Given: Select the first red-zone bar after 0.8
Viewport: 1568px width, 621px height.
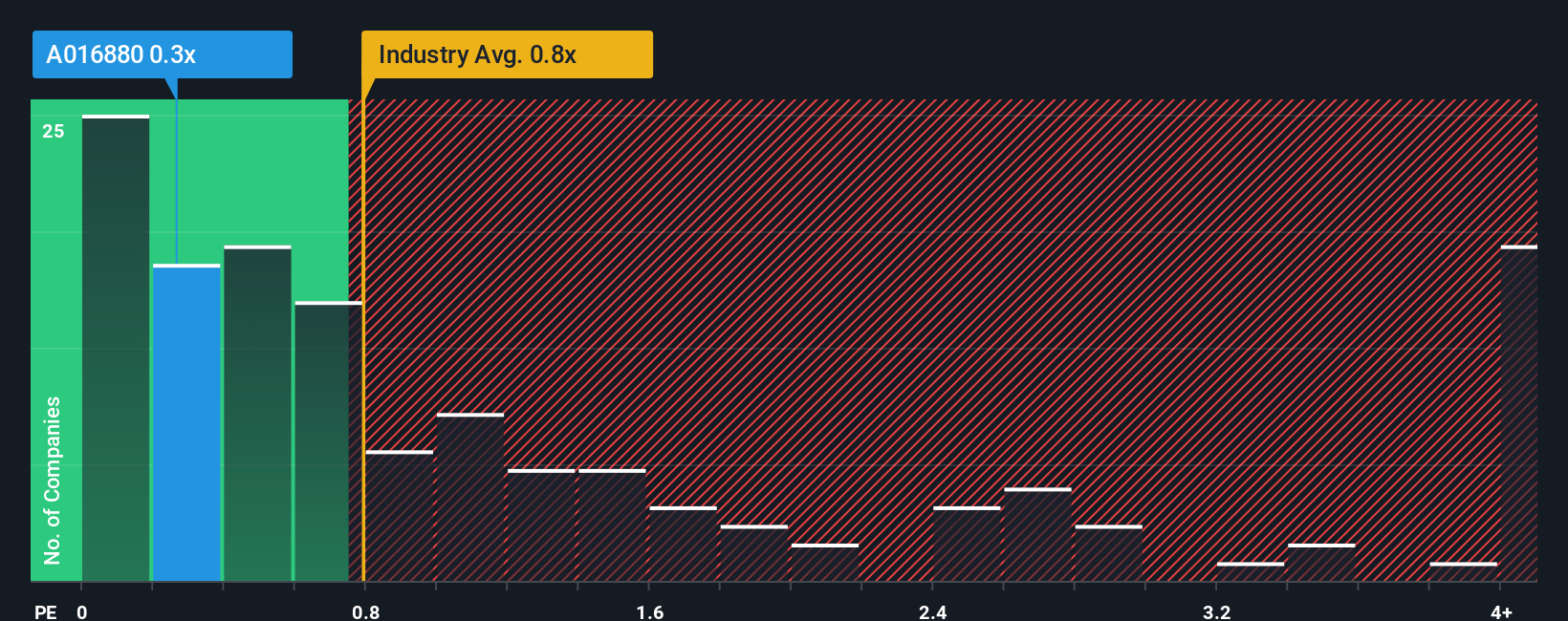Looking at the screenshot, I should 400,516.
